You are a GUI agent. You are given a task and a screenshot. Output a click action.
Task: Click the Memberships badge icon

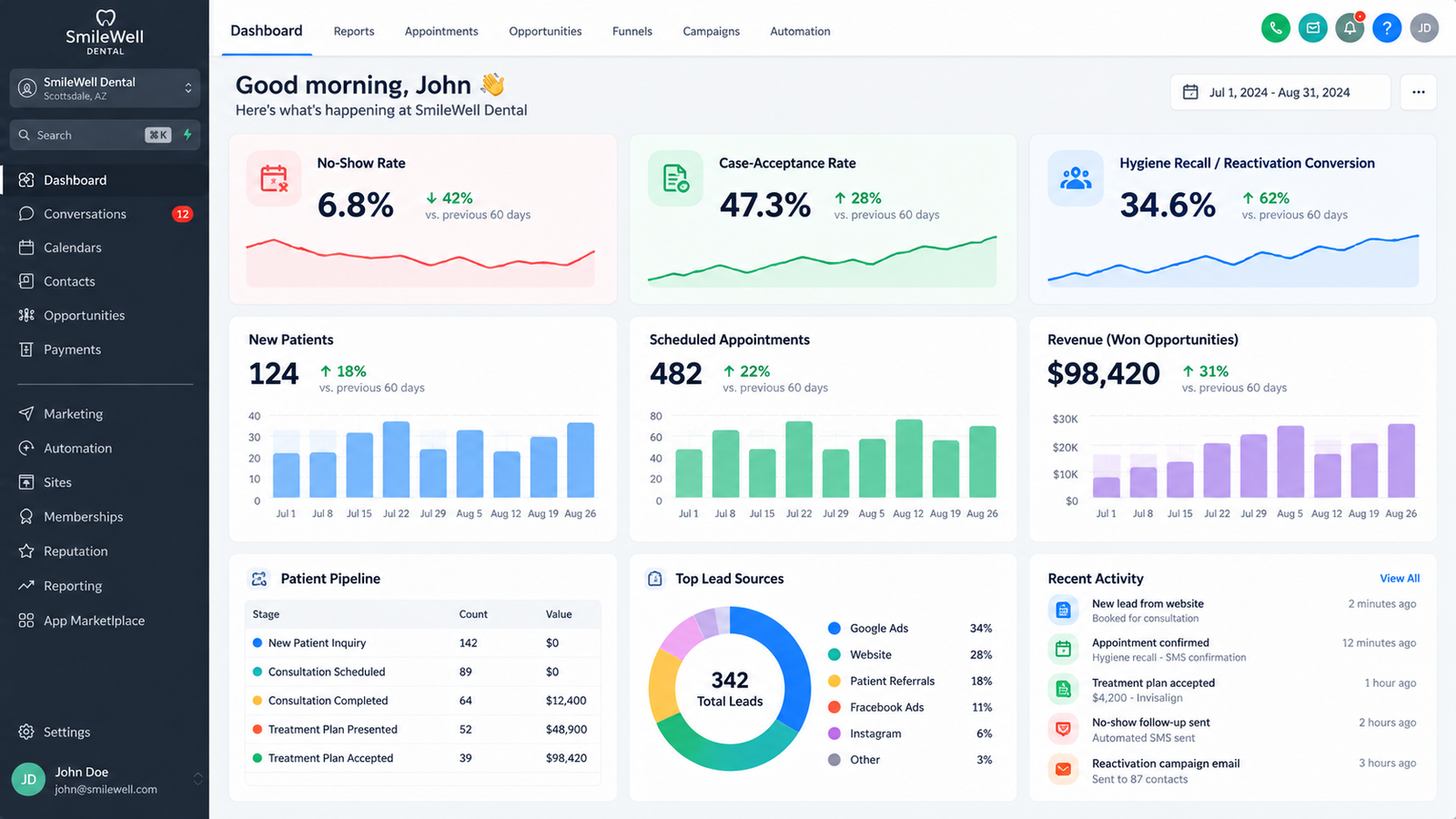coord(26,517)
